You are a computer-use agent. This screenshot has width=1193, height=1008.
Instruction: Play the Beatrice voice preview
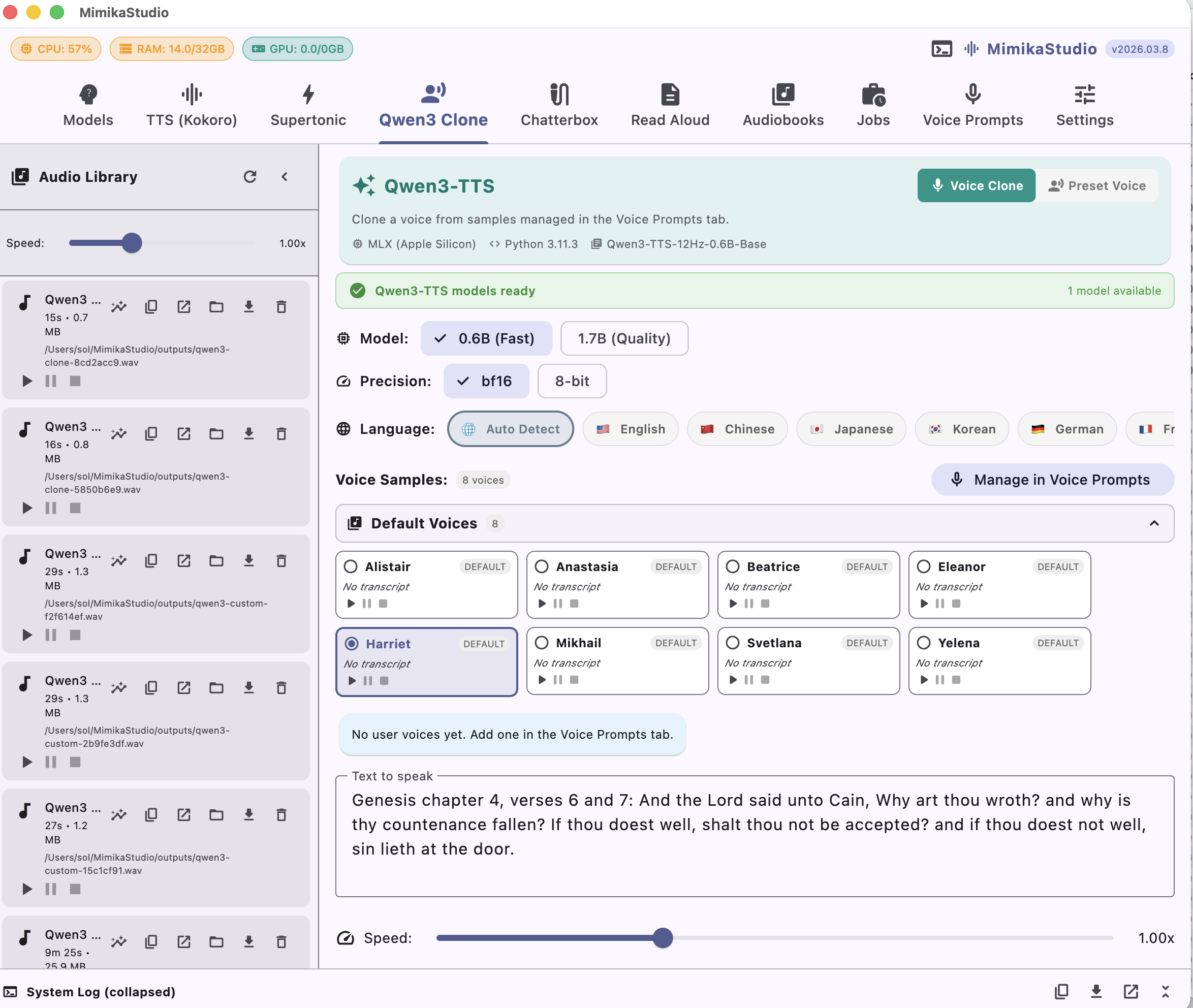coord(733,604)
